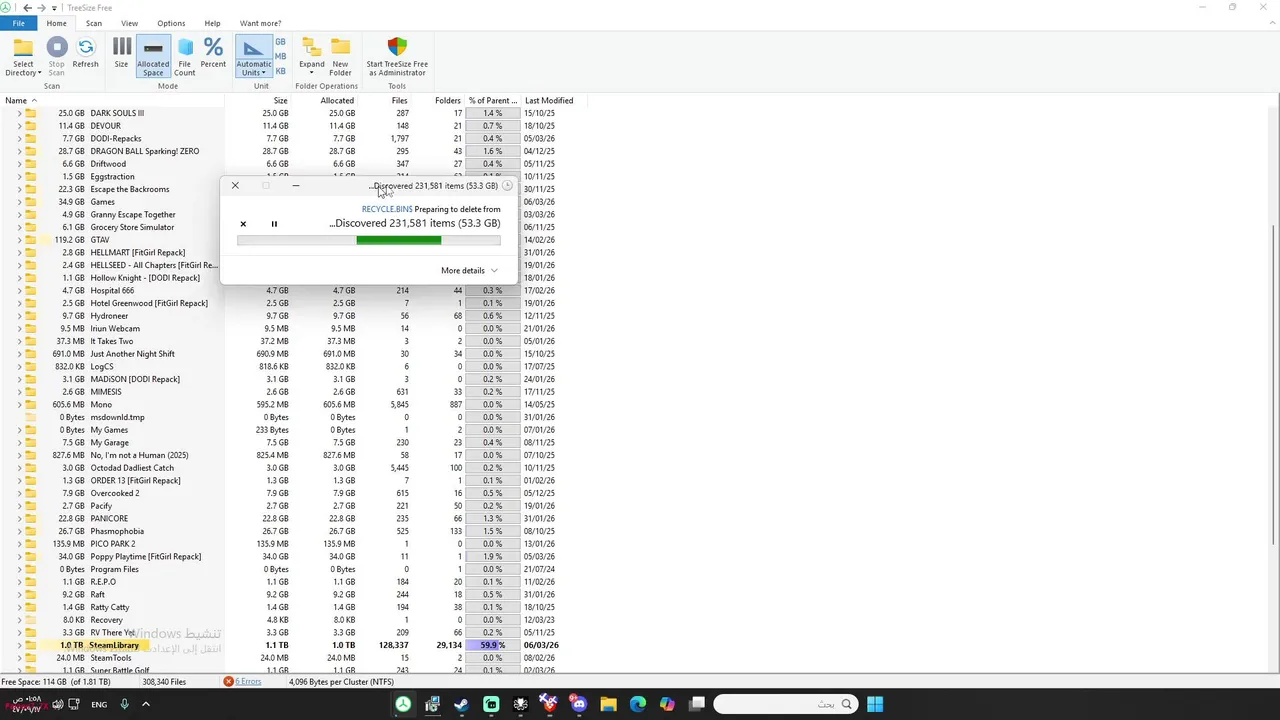Viewport: 1280px width, 720px height.
Task: Toggle Allocated Space mode
Action: 153,56
